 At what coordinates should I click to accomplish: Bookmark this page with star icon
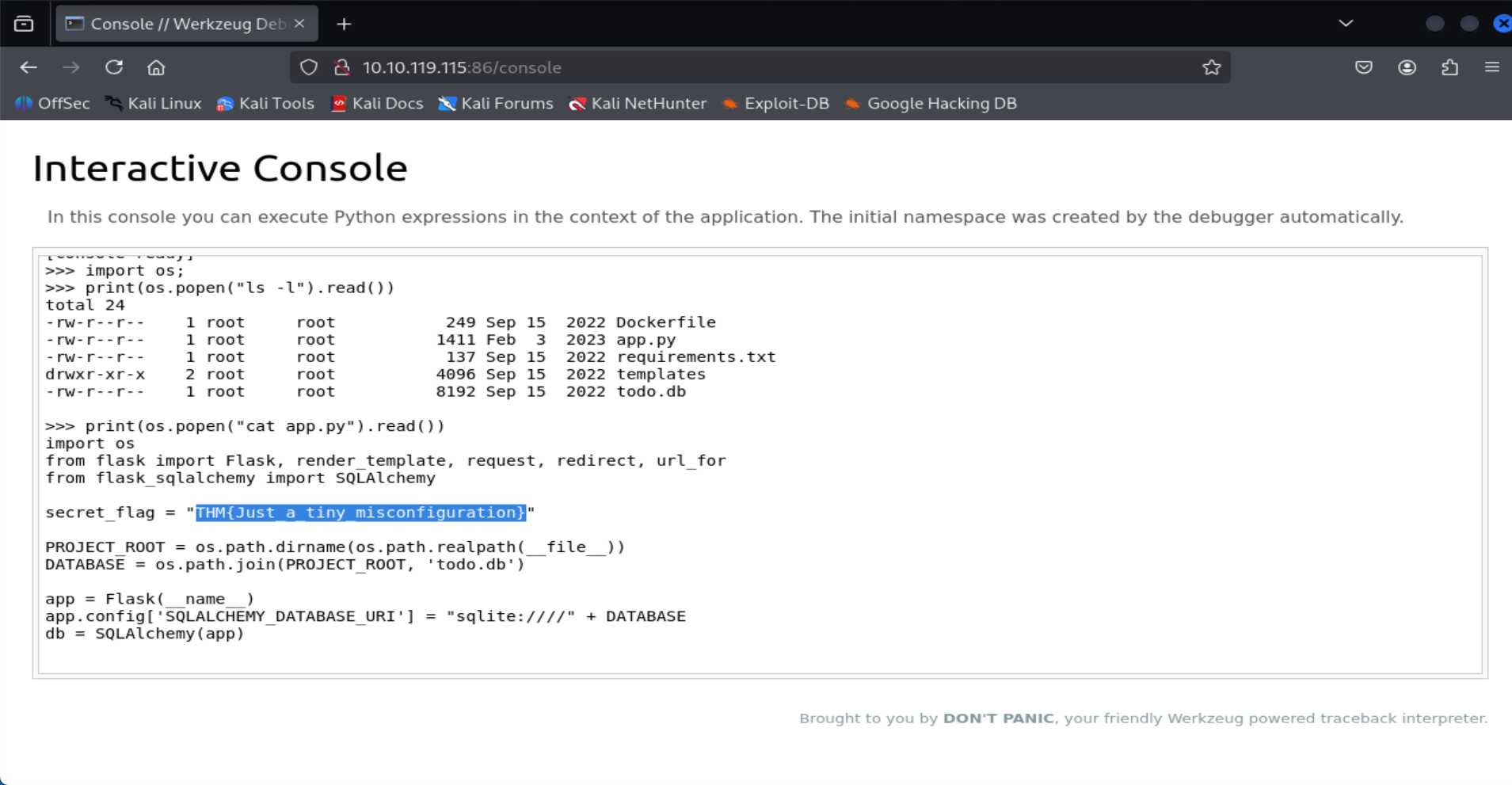coord(1211,67)
